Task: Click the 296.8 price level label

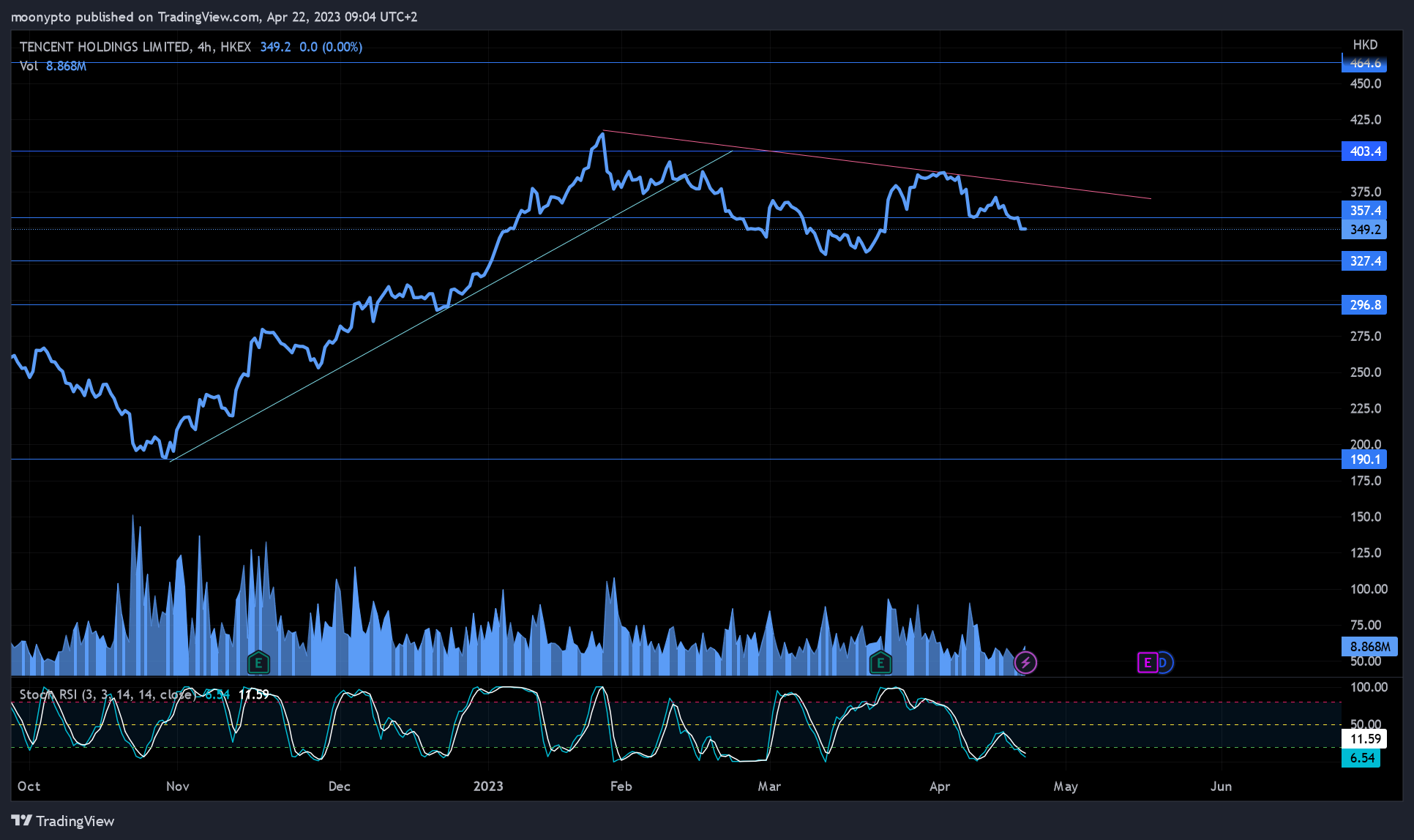Action: (1364, 305)
